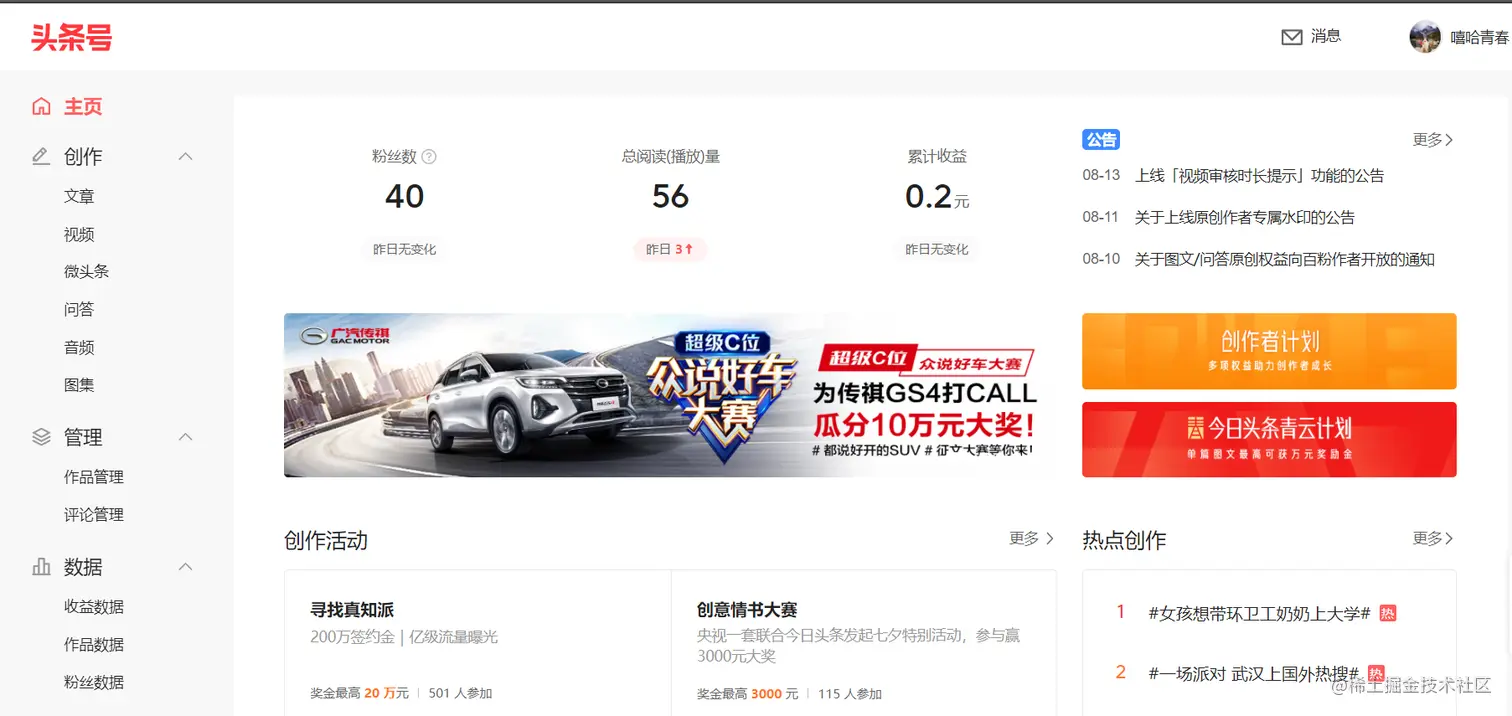Screen dimensions: 1512x716
Task: Collapse the 创作 menu section
Action: (185, 156)
